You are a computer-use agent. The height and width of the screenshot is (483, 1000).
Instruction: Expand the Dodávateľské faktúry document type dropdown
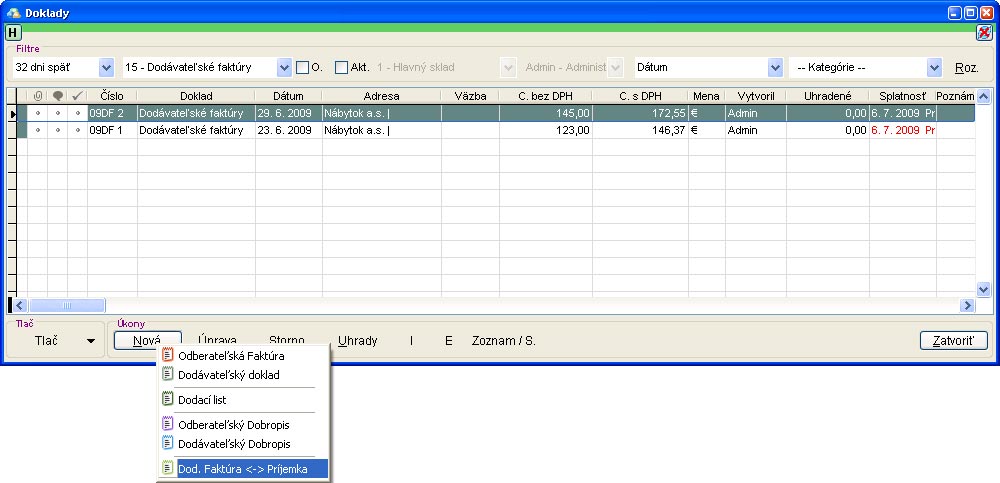(x=284, y=68)
